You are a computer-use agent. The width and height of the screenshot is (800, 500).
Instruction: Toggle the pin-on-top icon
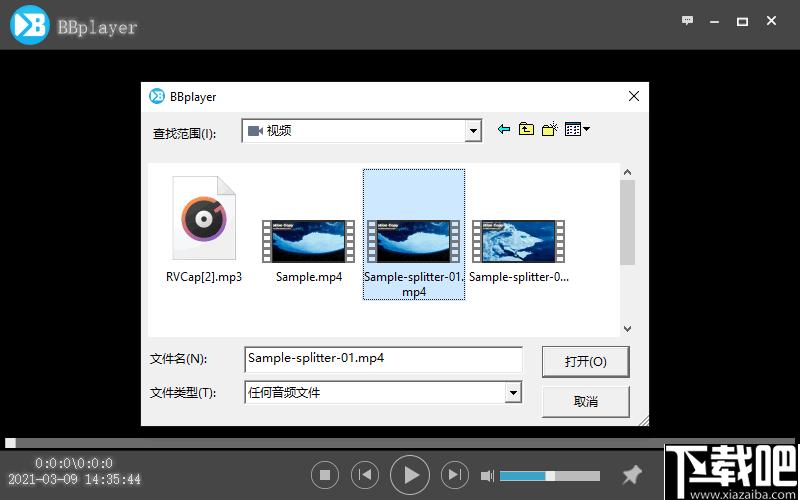tap(631, 475)
